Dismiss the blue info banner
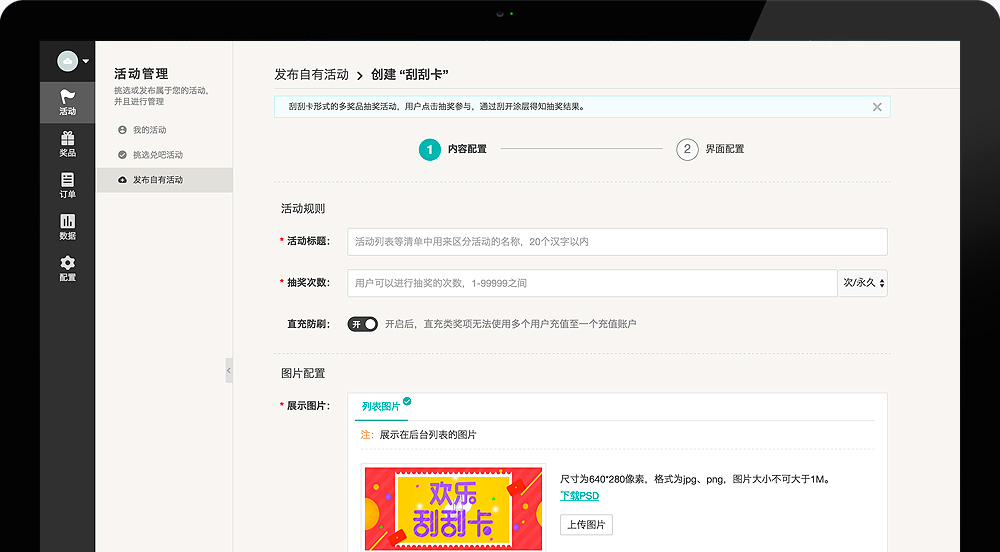This screenshot has width=1000, height=552. pos(877,107)
